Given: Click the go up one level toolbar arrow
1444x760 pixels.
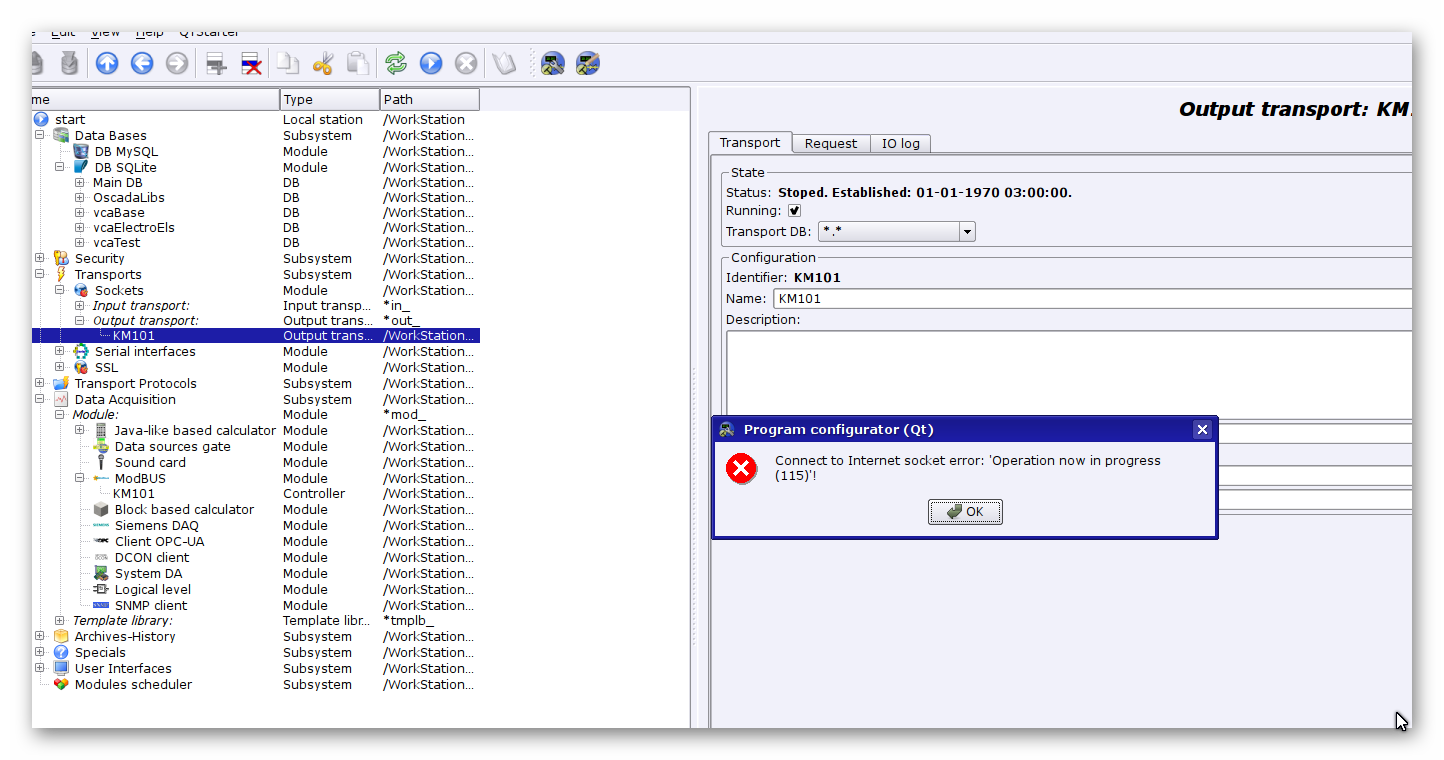Looking at the screenshot, I should (x=107, y=64).
